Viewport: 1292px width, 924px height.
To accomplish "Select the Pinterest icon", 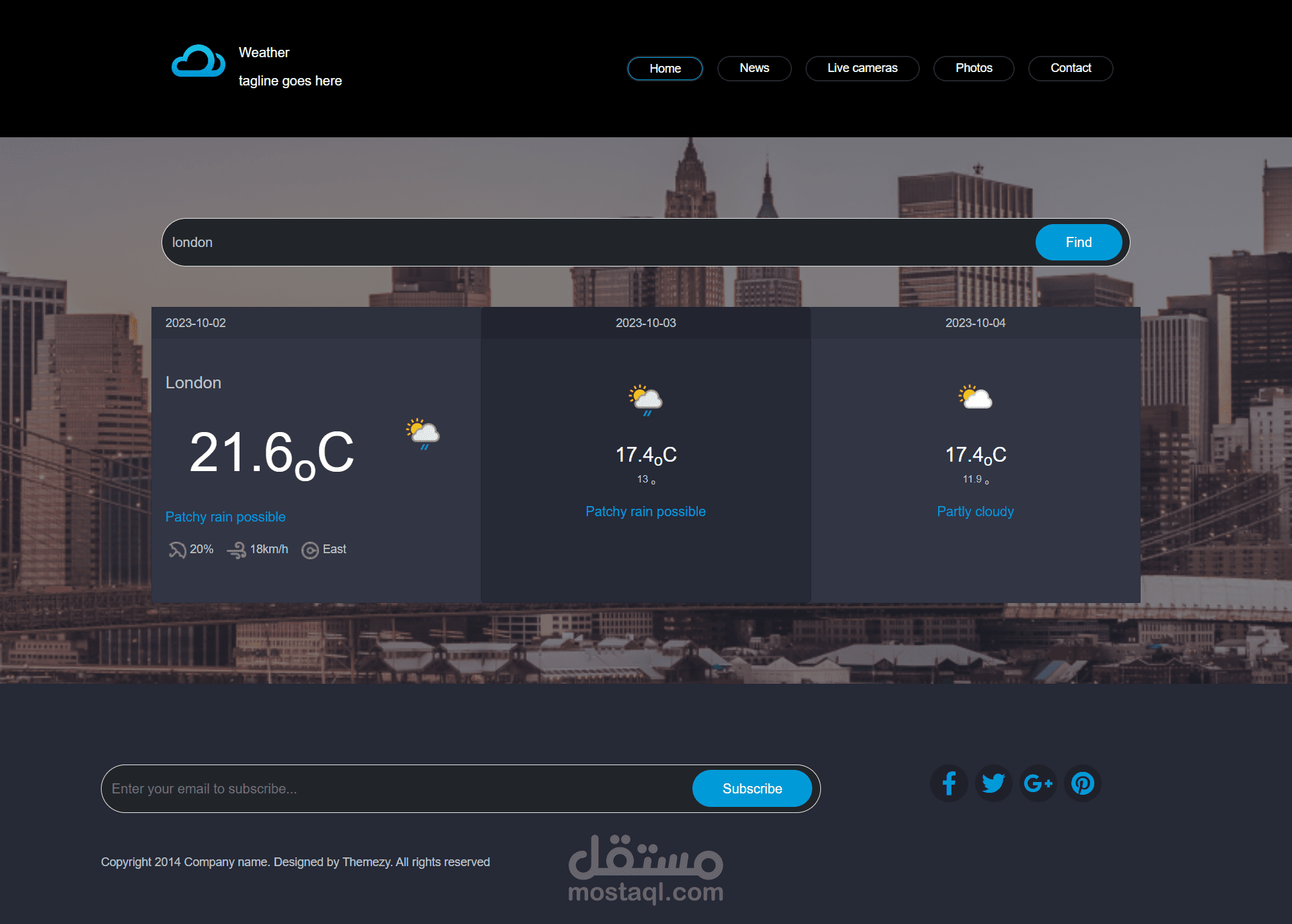I will [x=1082, y=783].
